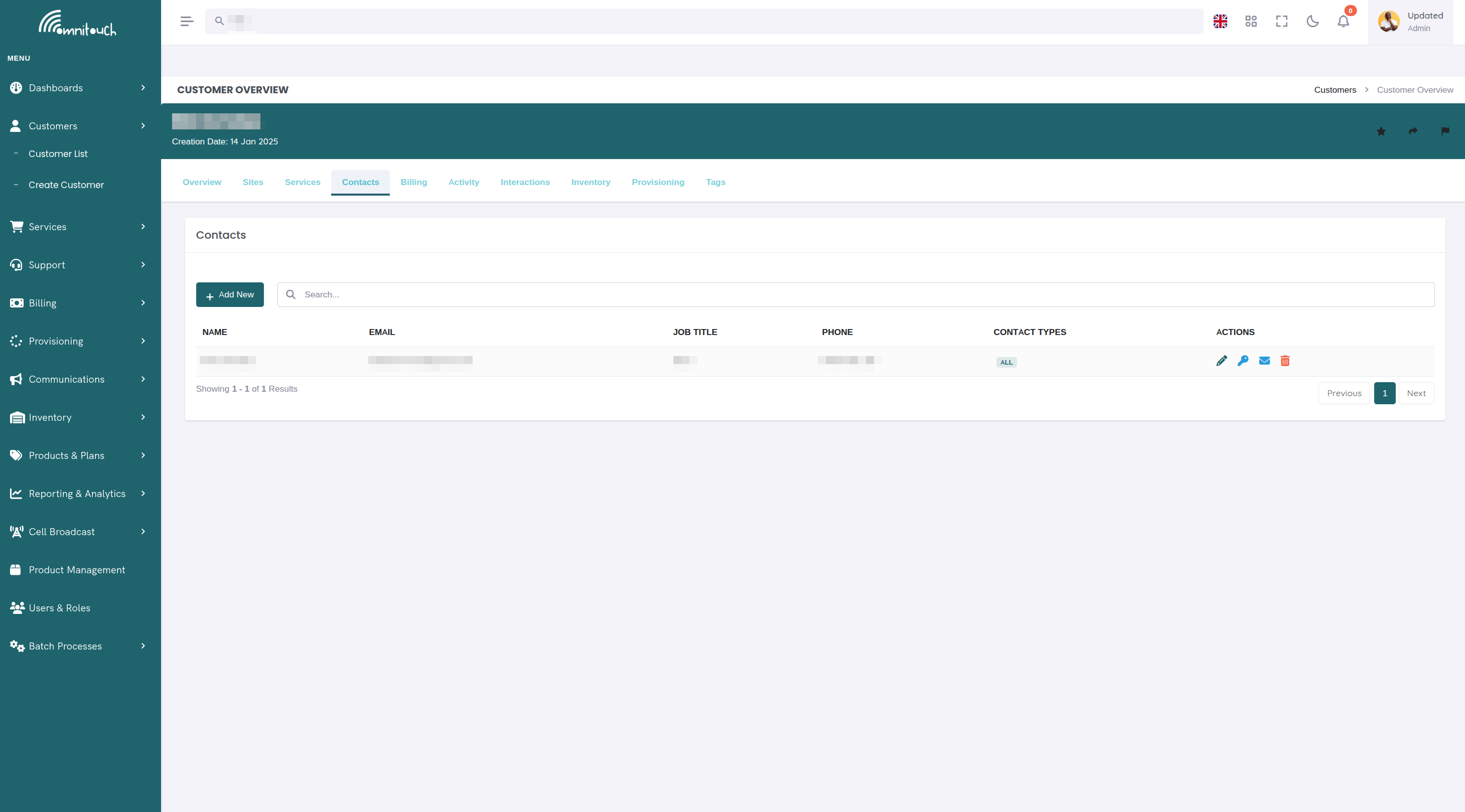
Task: Open the notifications bell
Action: 1343,21
